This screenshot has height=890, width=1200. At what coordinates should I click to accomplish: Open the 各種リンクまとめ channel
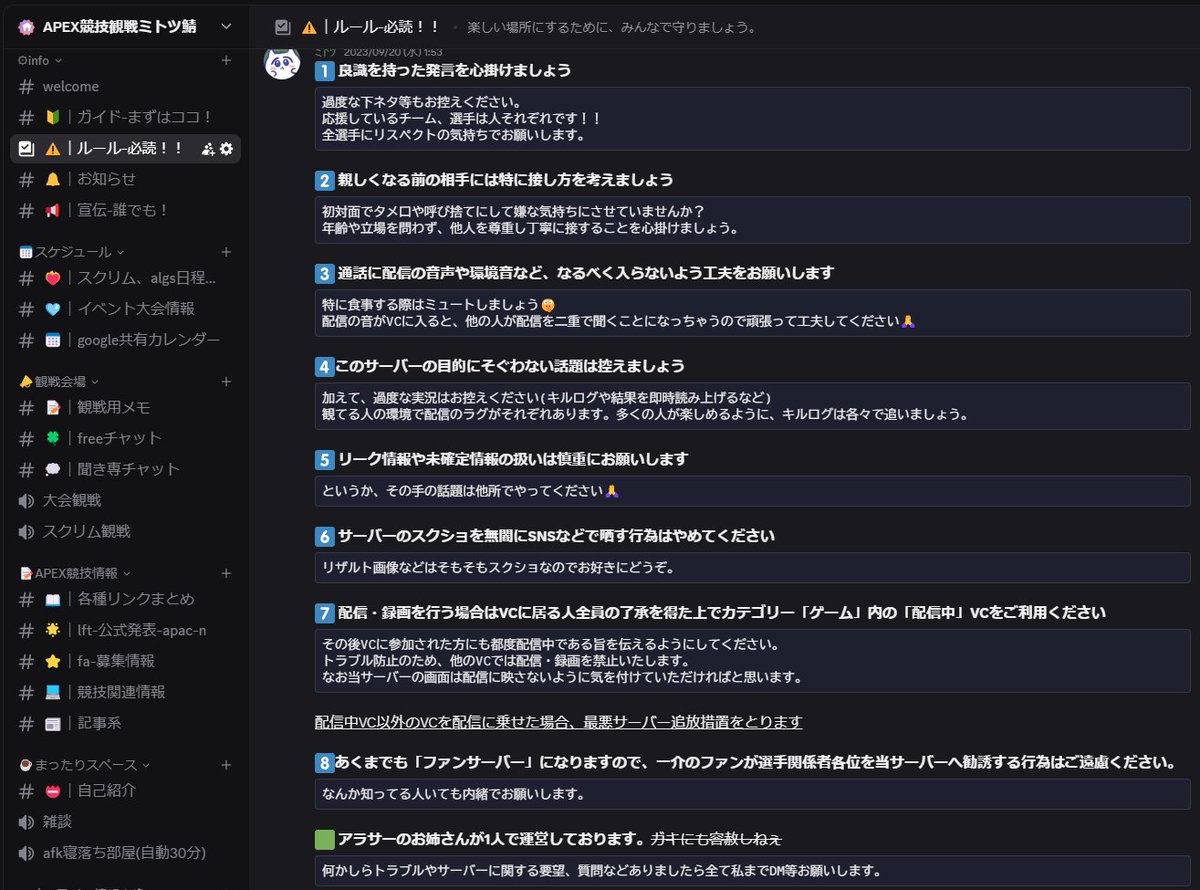click(x=125, y=599)
